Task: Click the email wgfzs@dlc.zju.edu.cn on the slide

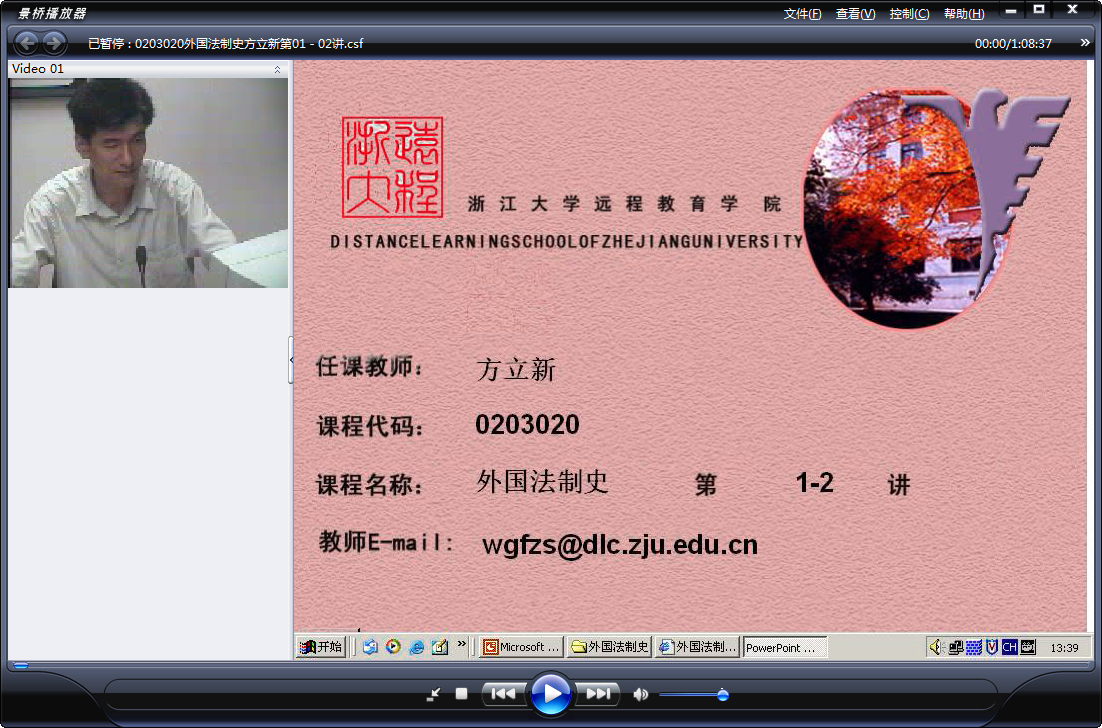Action: click(x=620, y=545)
